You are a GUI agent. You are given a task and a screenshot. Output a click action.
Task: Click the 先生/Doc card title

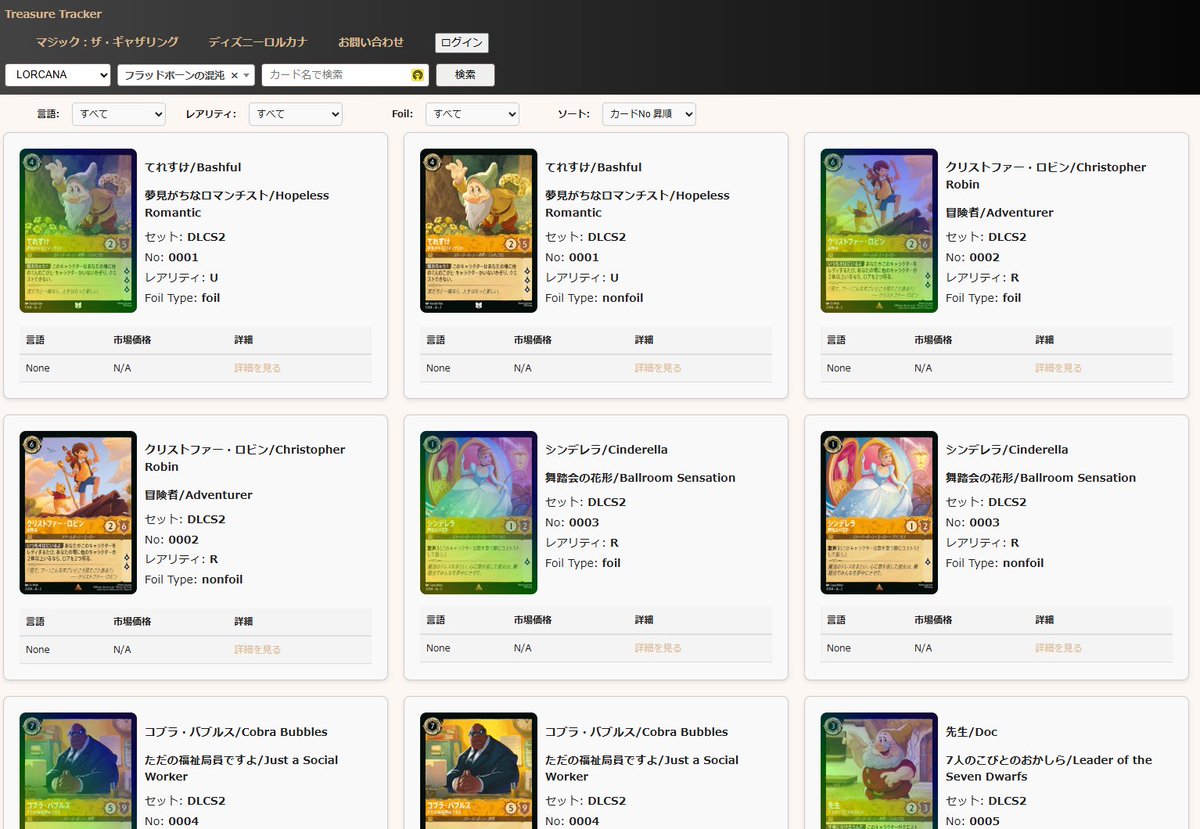point(972,732)
